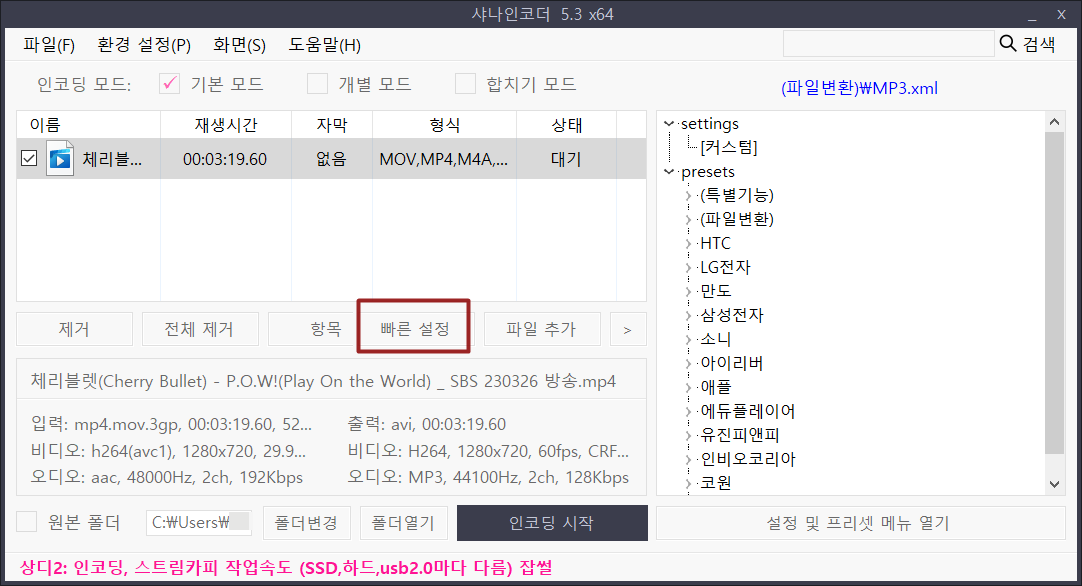The width and height of the screenshot is (1082, 586).
Task: Toggle the 기본 모드 checkbox
Action: click(169, 84)
